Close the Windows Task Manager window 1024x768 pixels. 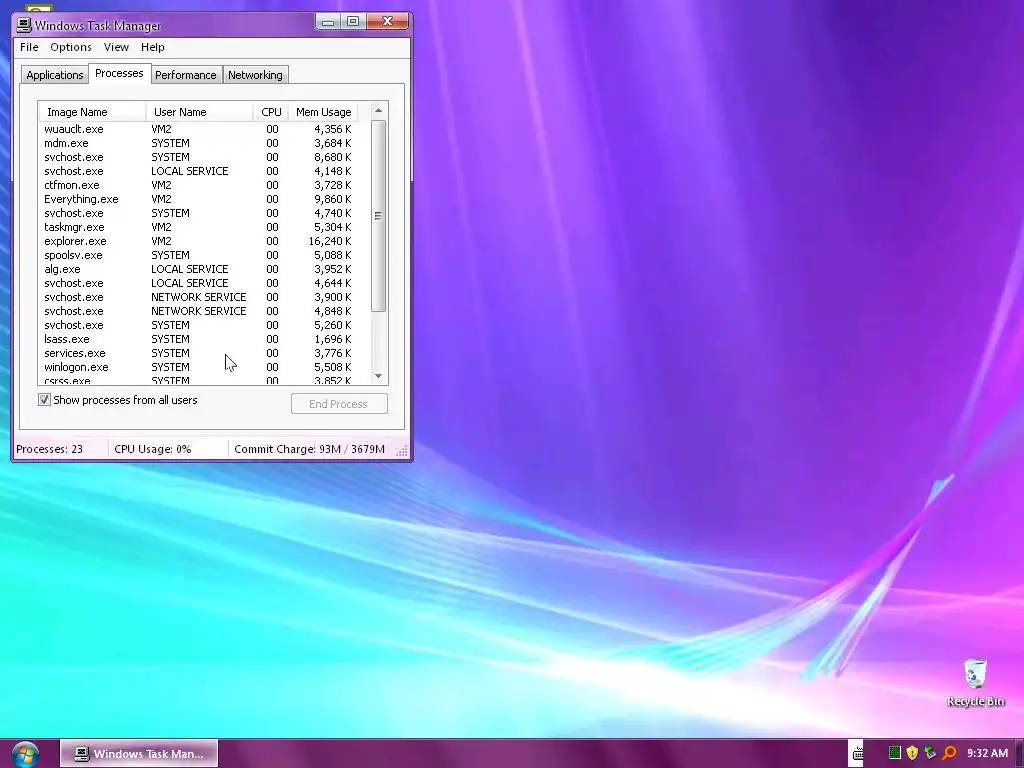point(387,22)
